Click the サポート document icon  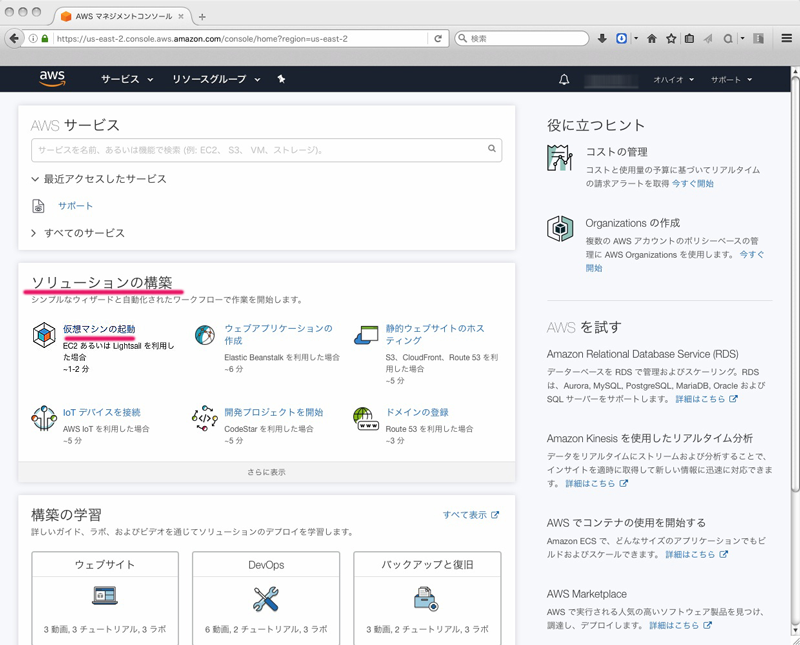pyautogui.click(x=38, y=206)
